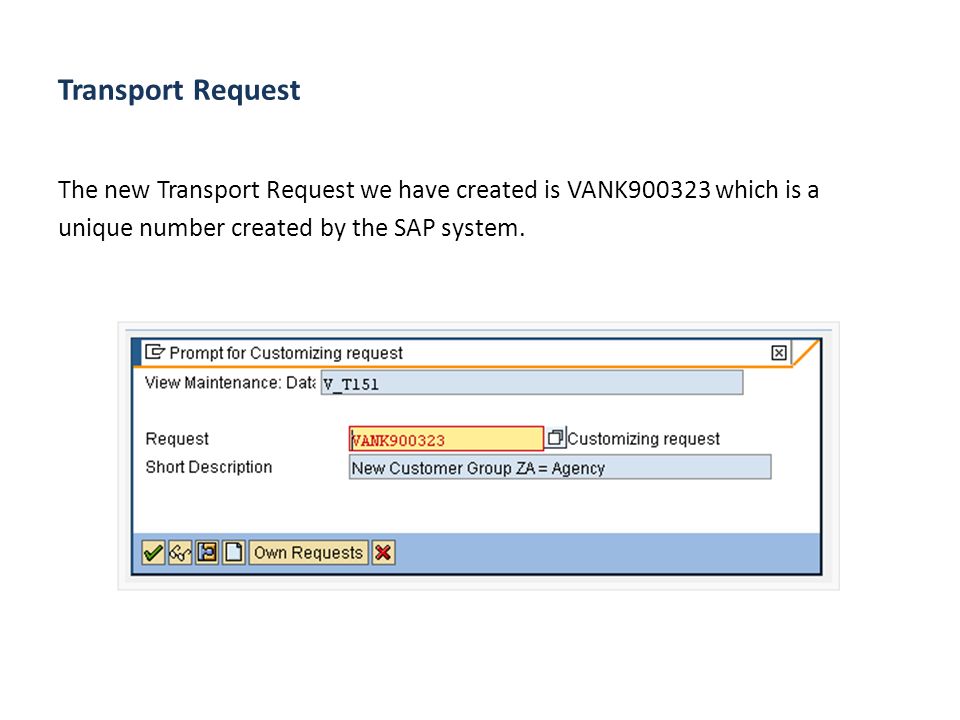Click into the Request field VANK900323

coord(446,439)
